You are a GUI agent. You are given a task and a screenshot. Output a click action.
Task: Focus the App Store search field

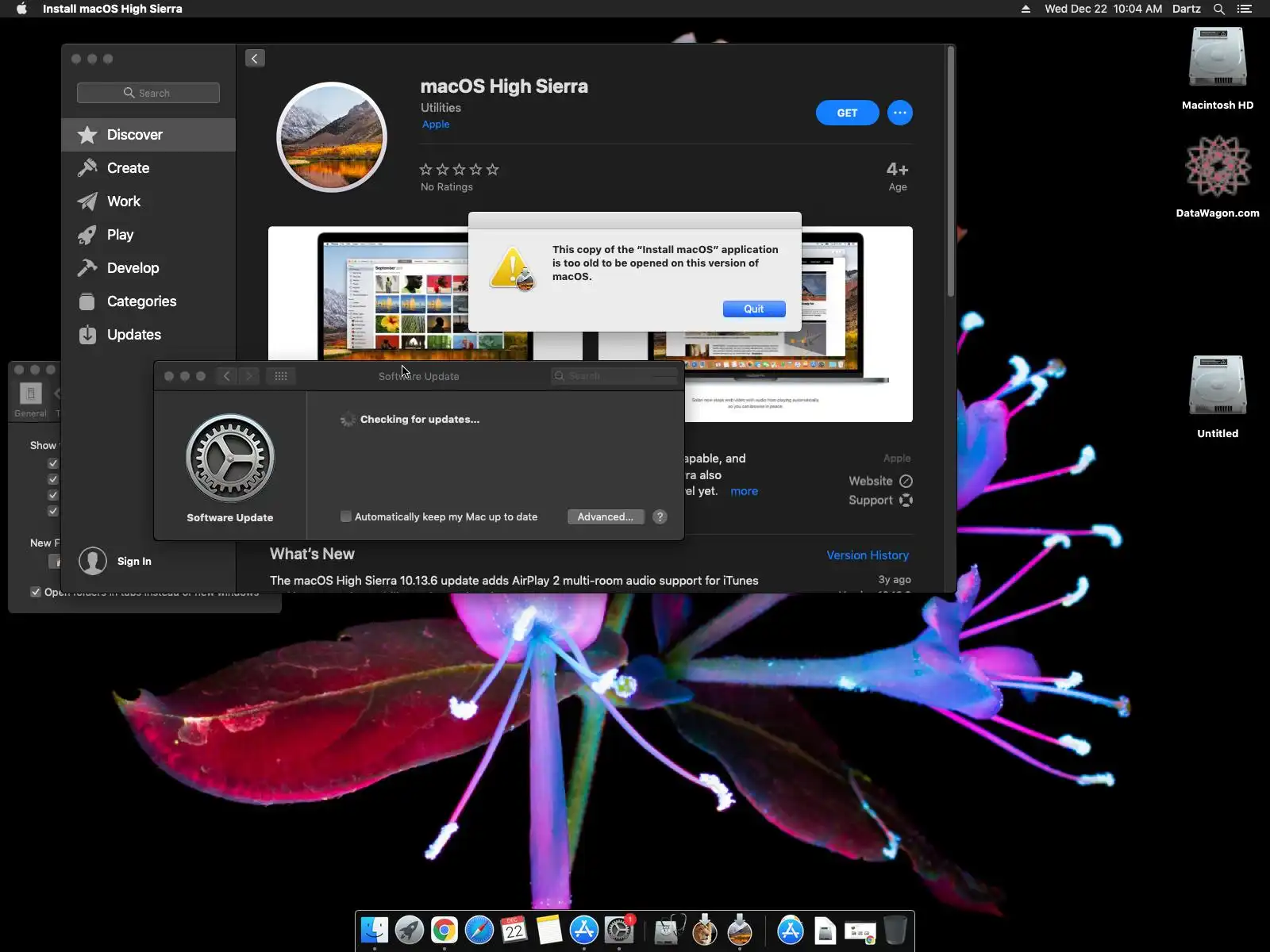click(148, 93)
